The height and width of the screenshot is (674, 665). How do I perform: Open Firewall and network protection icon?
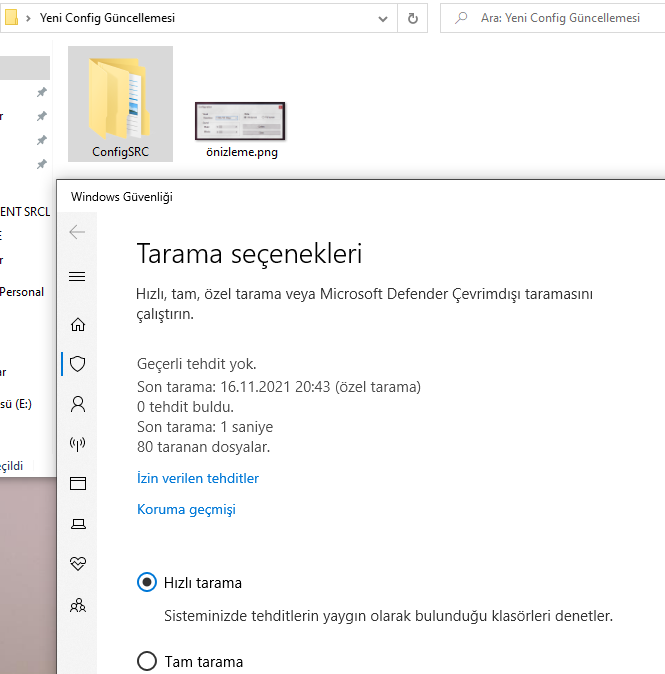point(78,444)
